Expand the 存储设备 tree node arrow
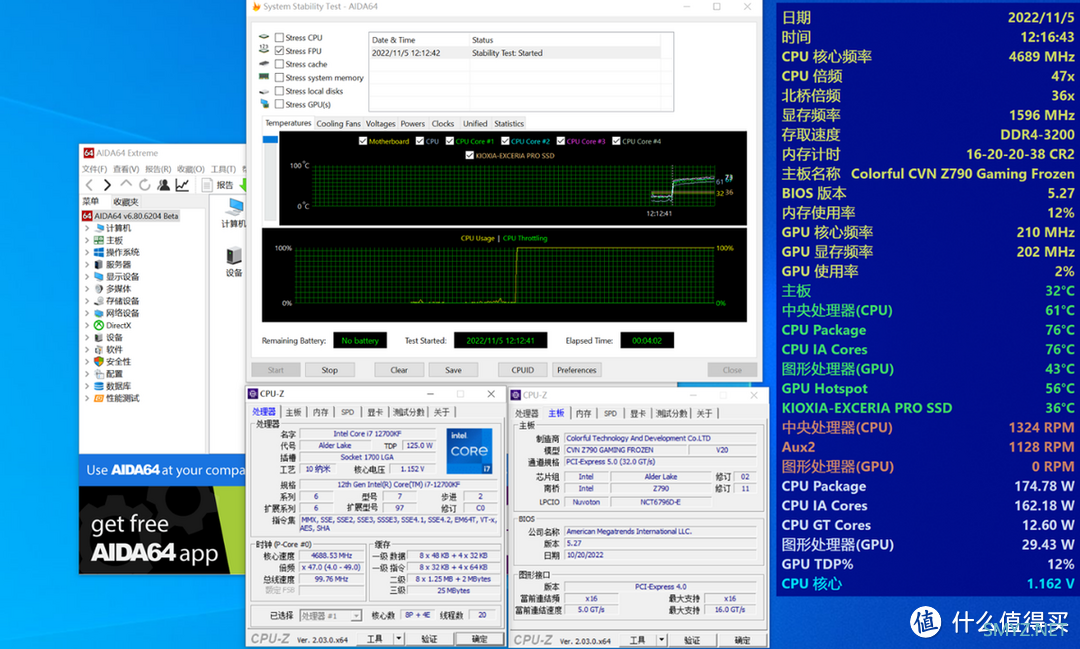This screenshot has width=1080, height=649. (87, 301)
